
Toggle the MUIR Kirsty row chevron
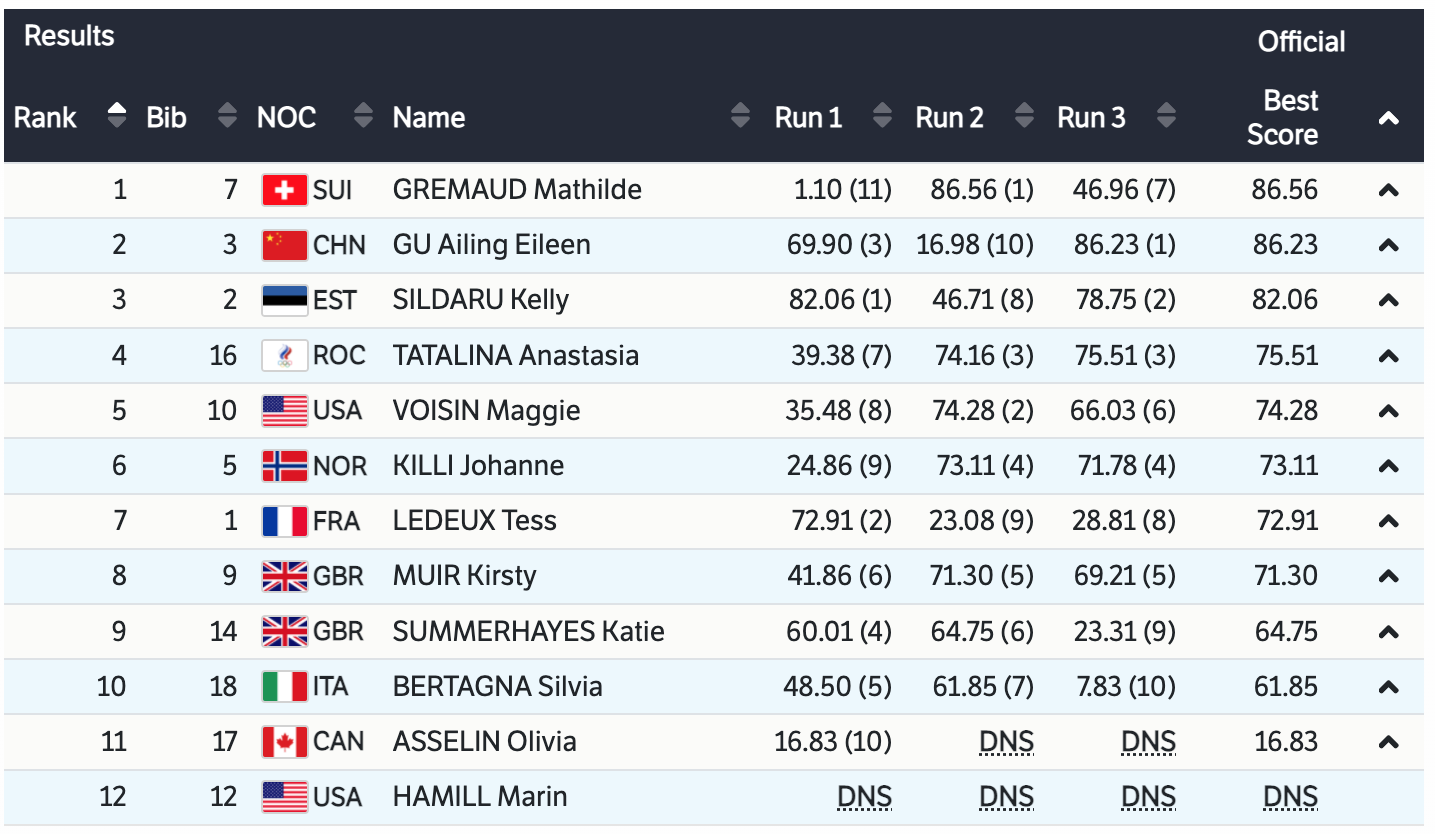click(x=1388, y=576)
